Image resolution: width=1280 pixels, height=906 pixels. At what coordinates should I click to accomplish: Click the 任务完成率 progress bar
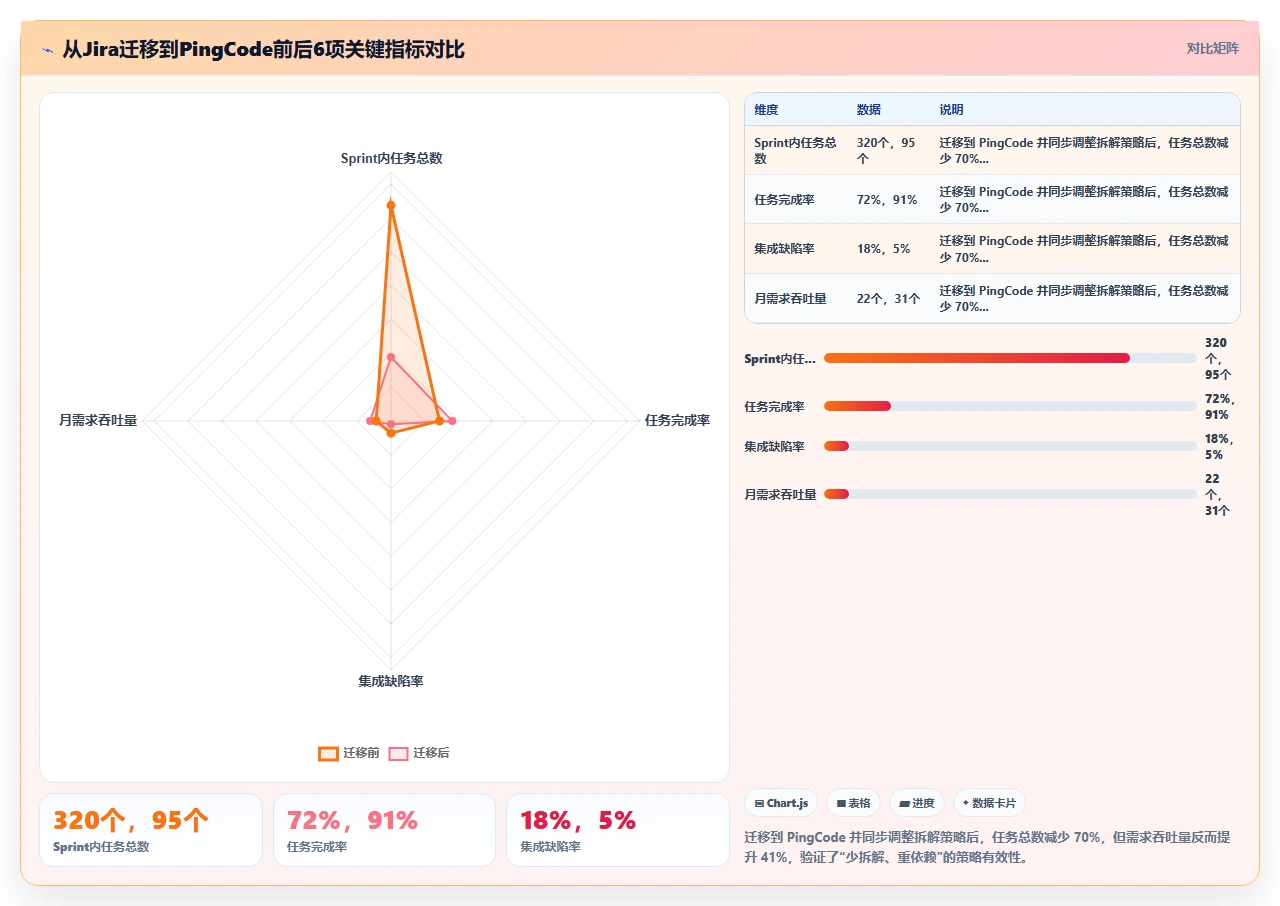coord(1010,406)
